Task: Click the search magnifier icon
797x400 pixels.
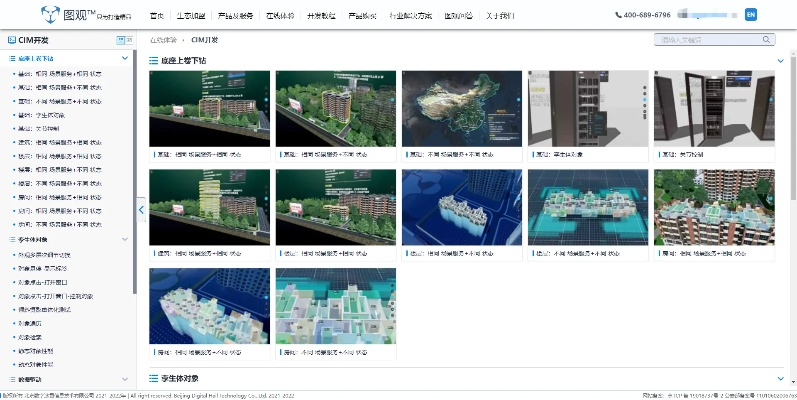Action: (x=767, y=40)
